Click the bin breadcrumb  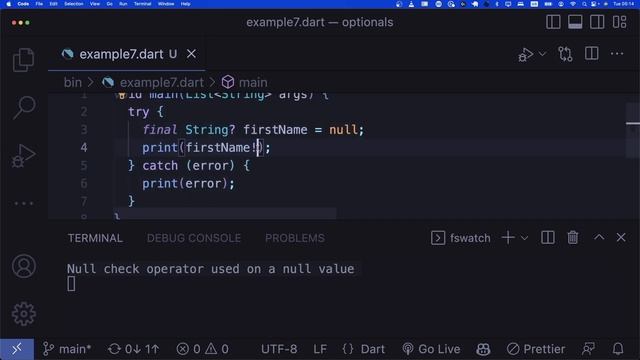[x=73, y=82]
